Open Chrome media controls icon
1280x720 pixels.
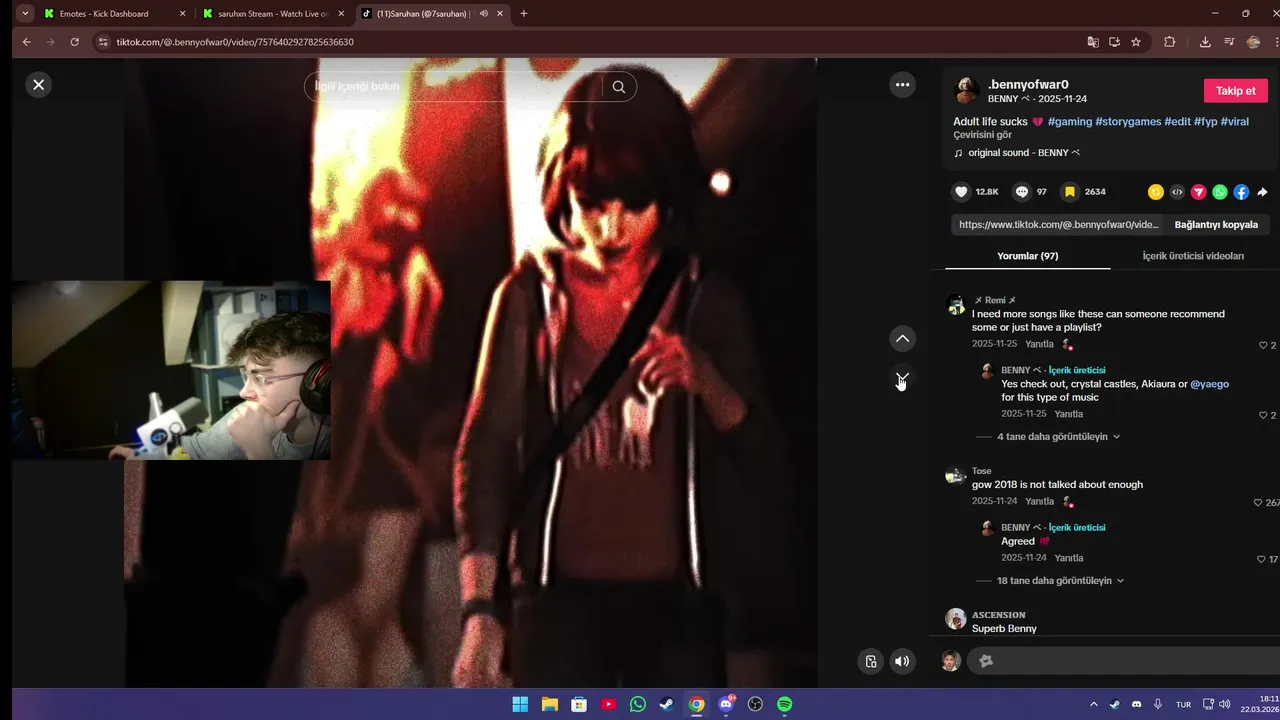[x=1228, y=42]
